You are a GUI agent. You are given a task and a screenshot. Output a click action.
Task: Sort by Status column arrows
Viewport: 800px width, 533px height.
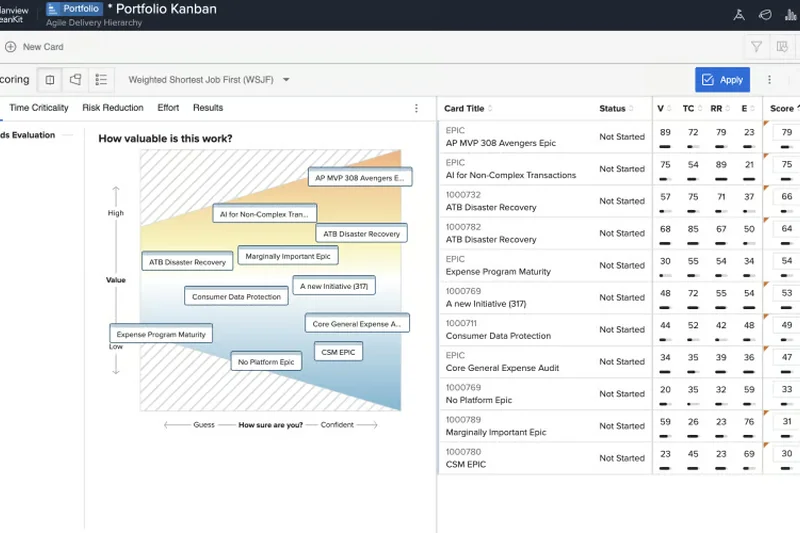[631, 108]
